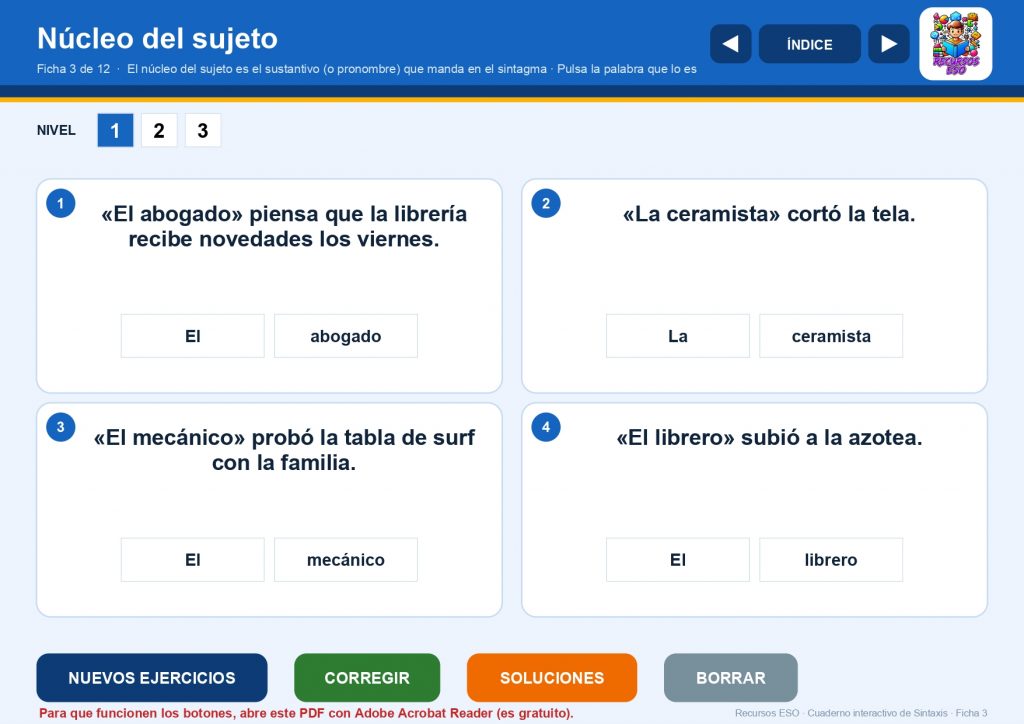Open the ÍNDICE page

click(809, 44)
